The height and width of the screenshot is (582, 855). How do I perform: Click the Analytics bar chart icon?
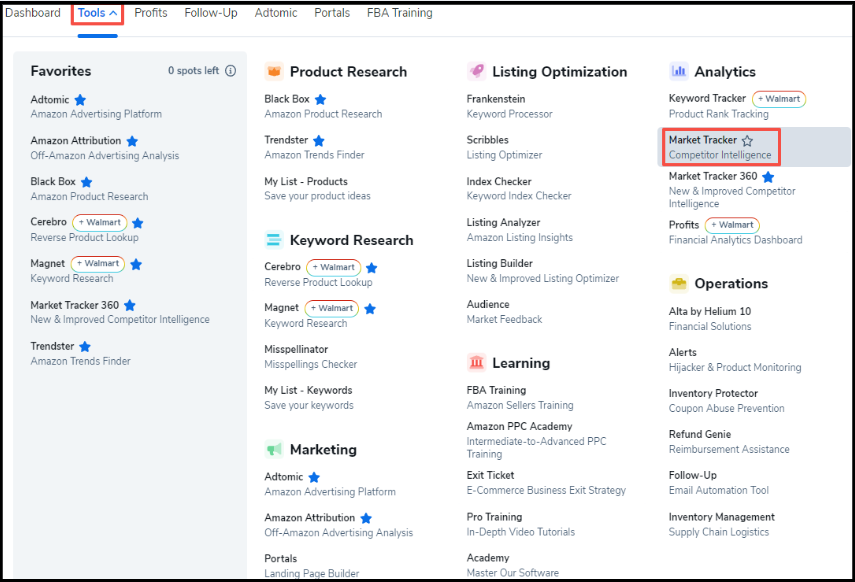point(679,71)
